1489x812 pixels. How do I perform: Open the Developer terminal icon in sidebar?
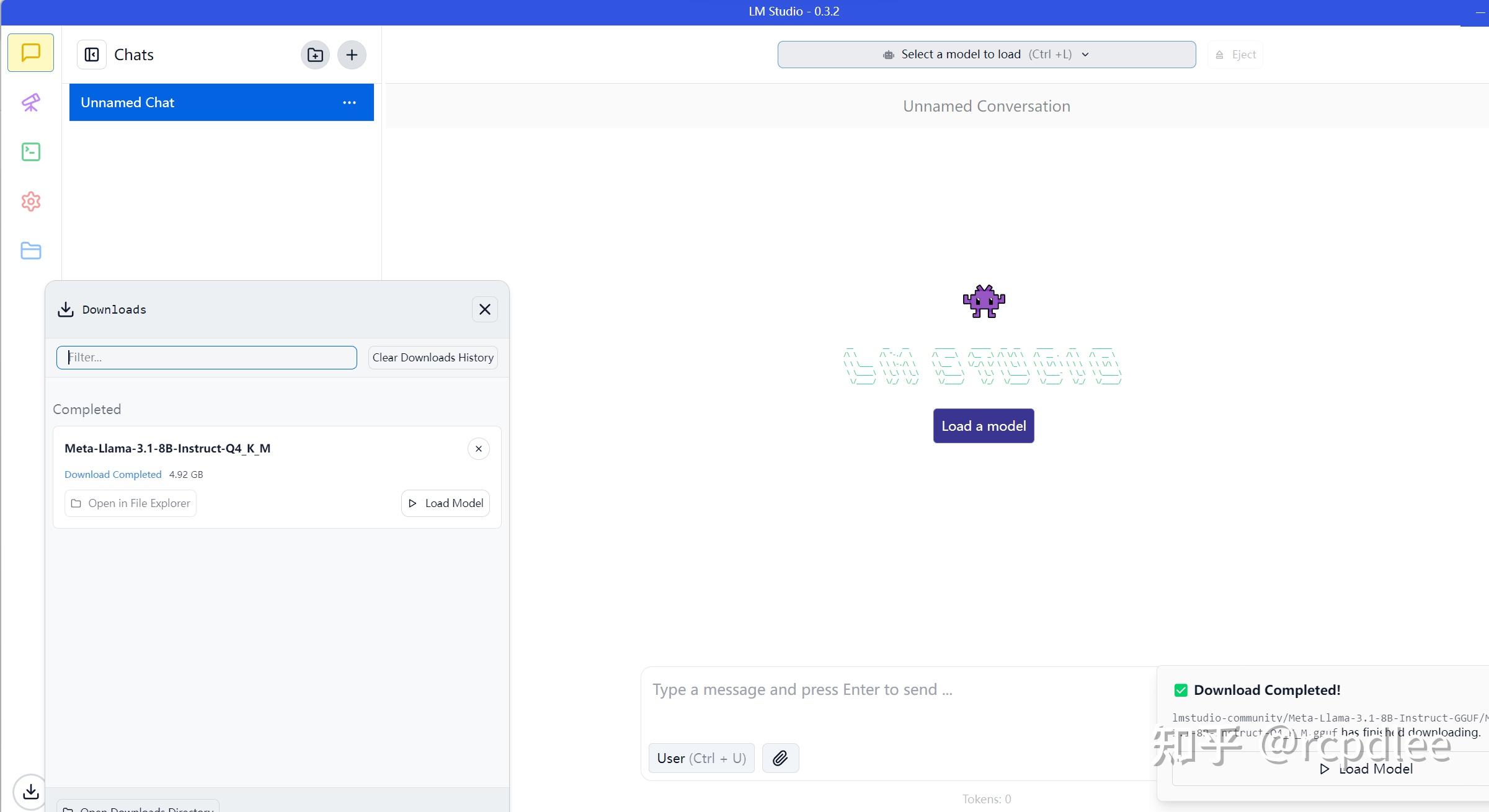(x=31, y=152)
